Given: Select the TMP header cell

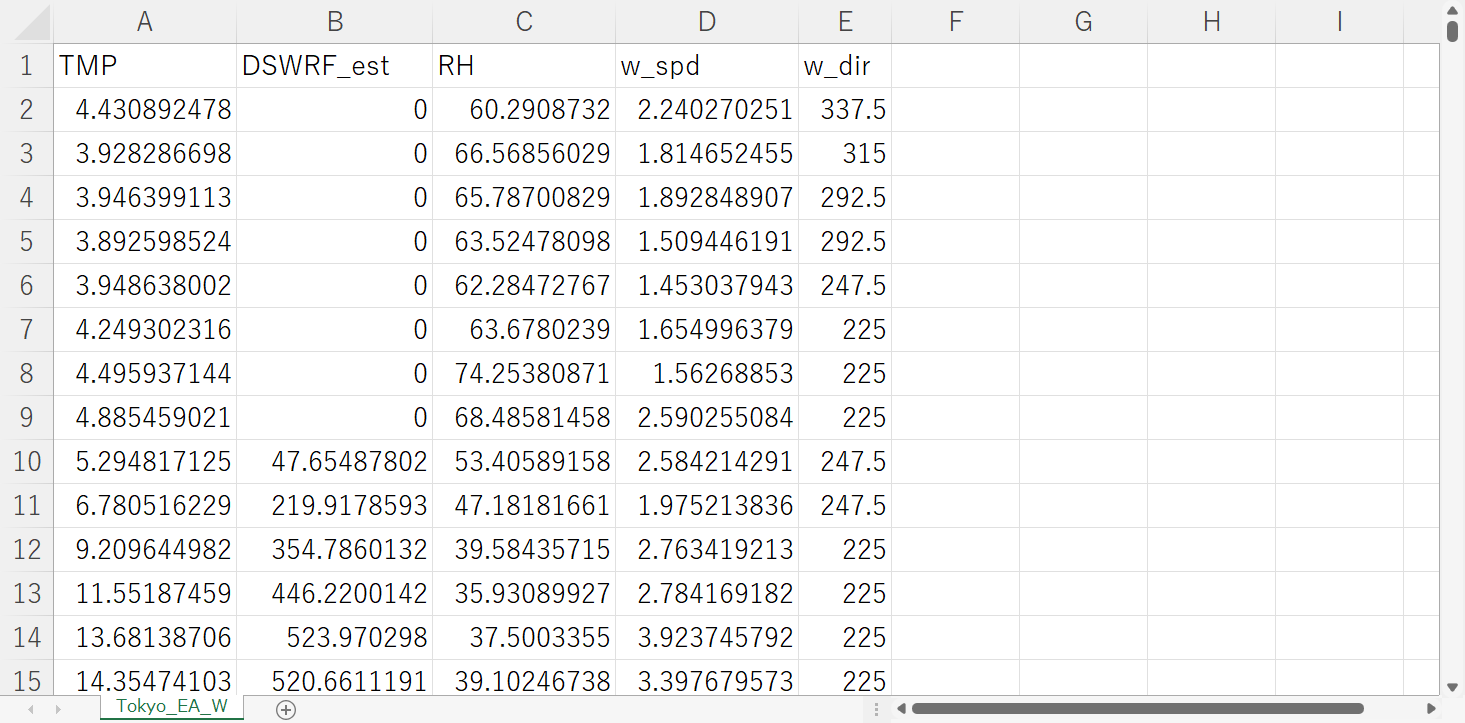Looking at the screenshot, I should [x=145, y=66].
